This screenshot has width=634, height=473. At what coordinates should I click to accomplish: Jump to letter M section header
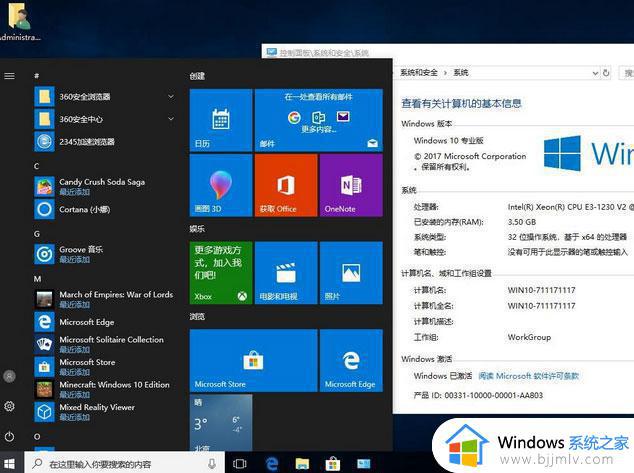click(37, 279)
